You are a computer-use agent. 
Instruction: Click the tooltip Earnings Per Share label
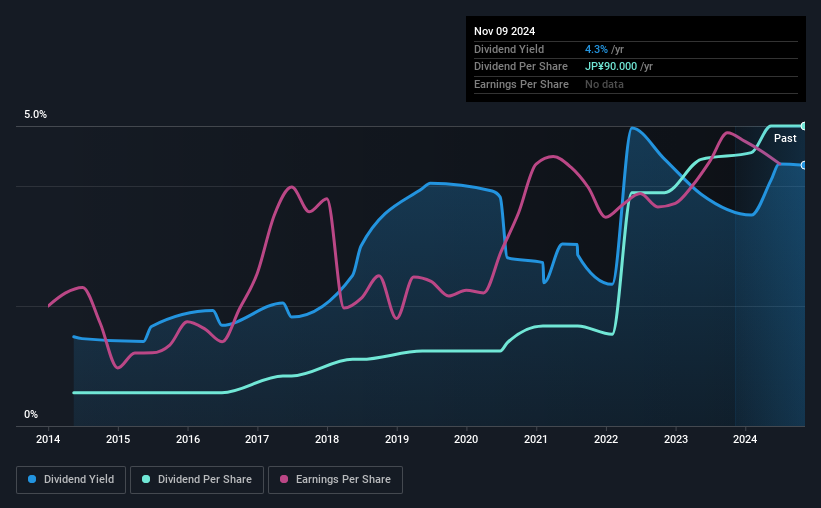click(522, 84)
